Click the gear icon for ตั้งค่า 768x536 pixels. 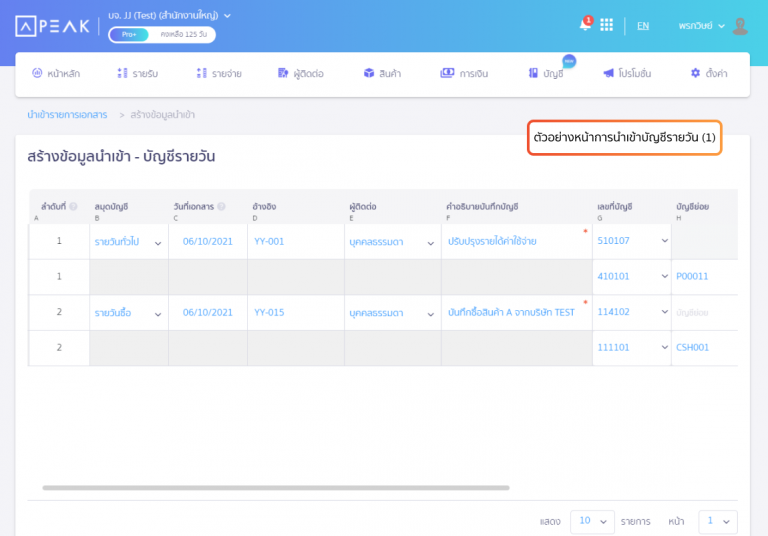[695, 73]
